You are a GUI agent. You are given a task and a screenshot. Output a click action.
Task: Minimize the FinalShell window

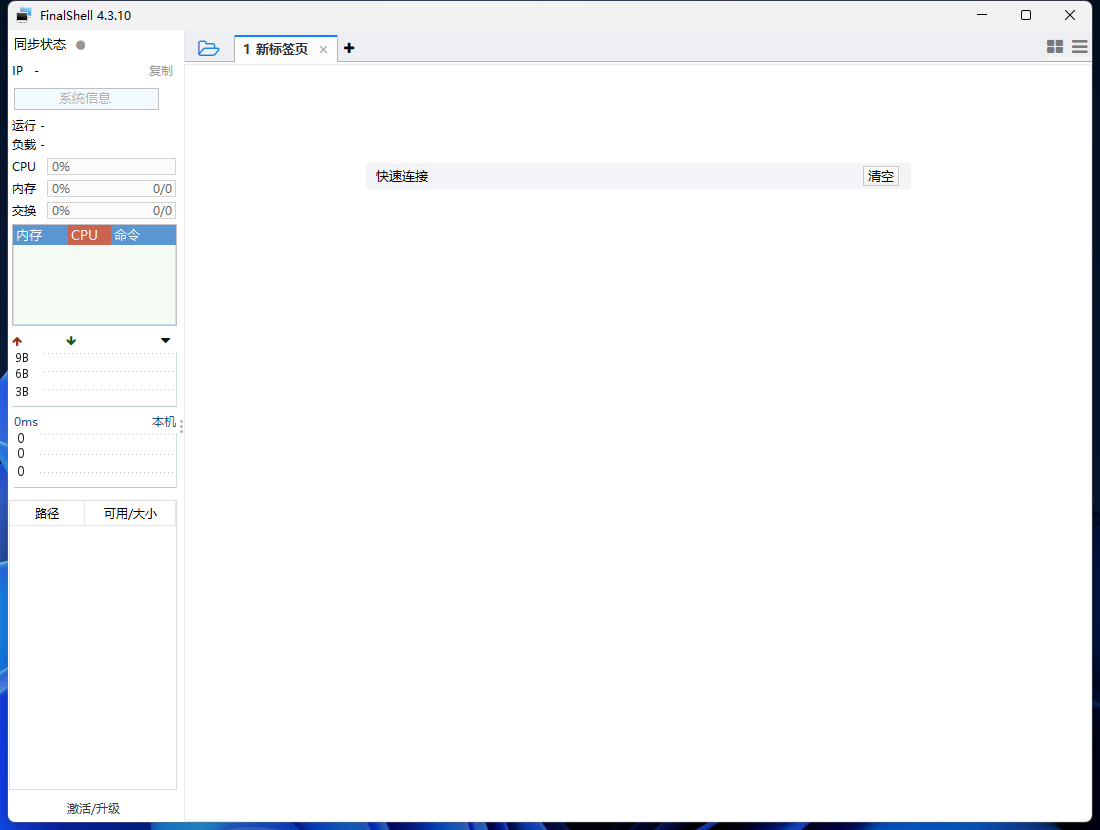click(x=982, y=15)
